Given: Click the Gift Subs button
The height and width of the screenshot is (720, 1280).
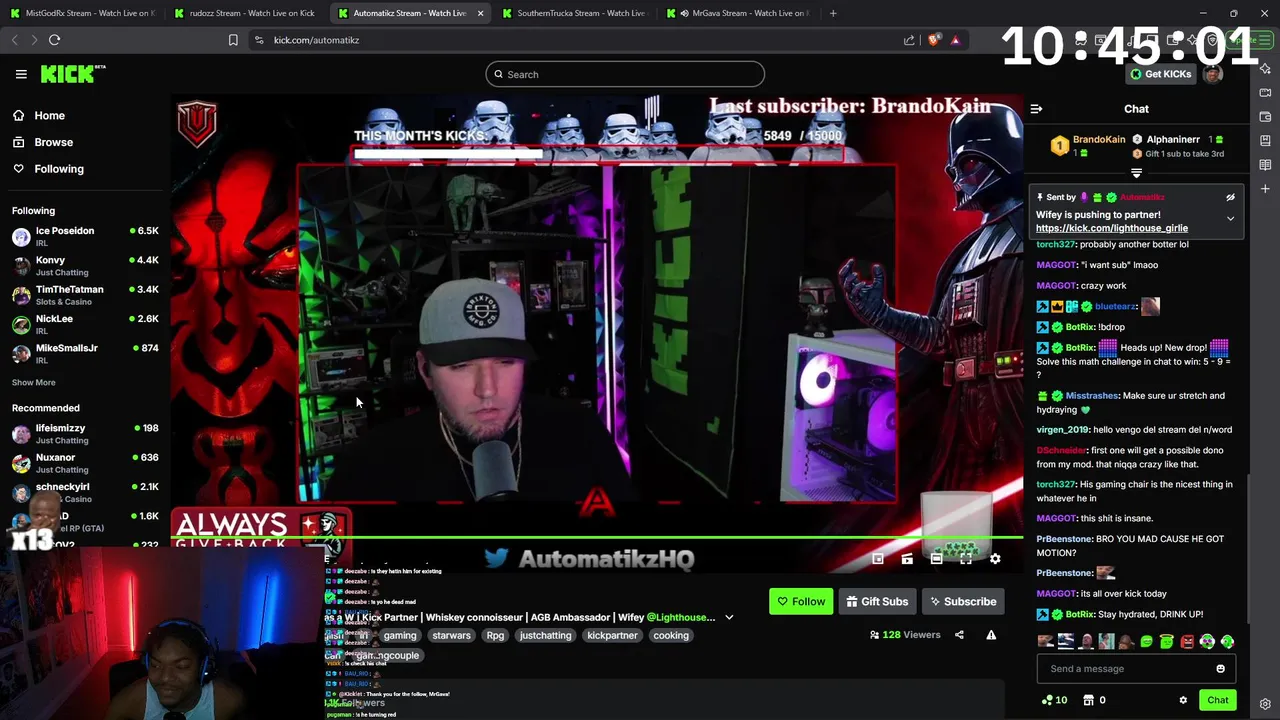Looking at the screenshot, I should (877, 601).
